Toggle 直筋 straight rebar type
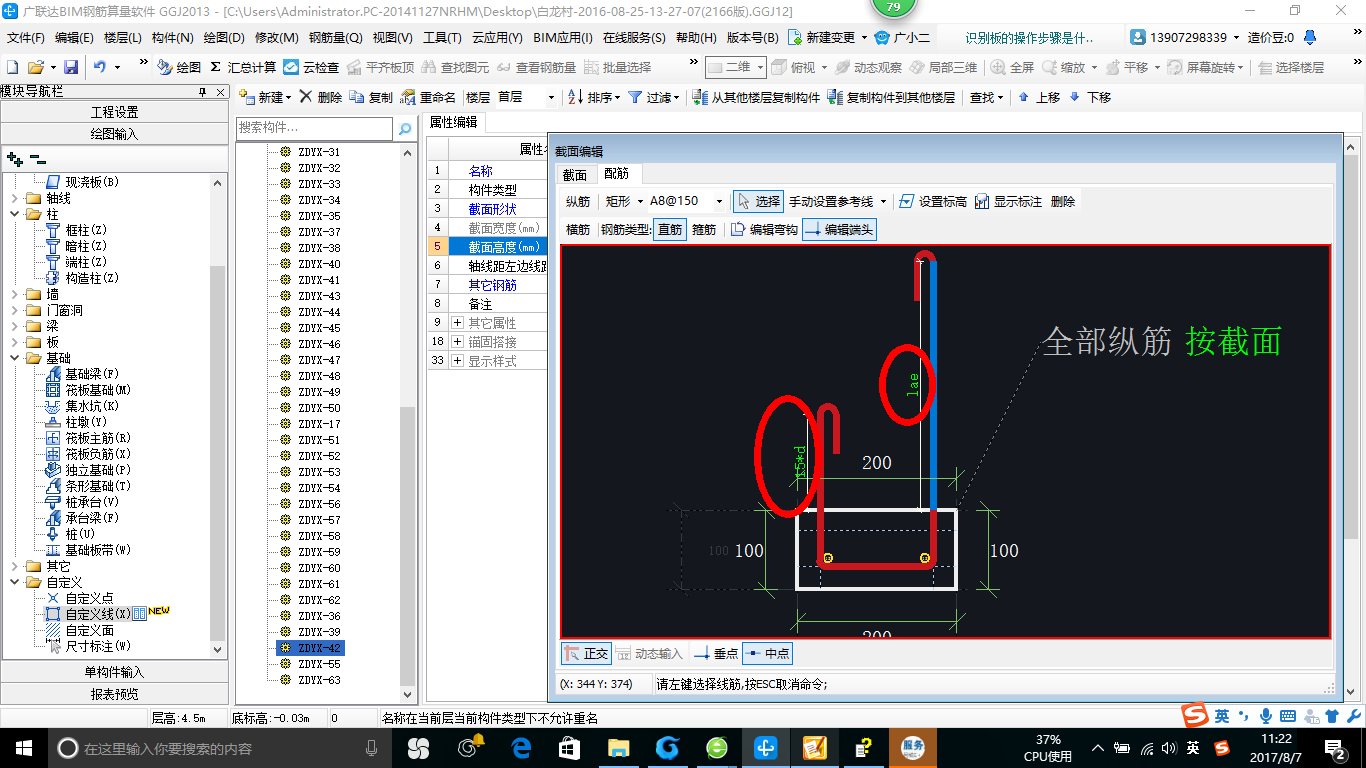Viewport: 1366px width, 768px height. coord(670,229)
